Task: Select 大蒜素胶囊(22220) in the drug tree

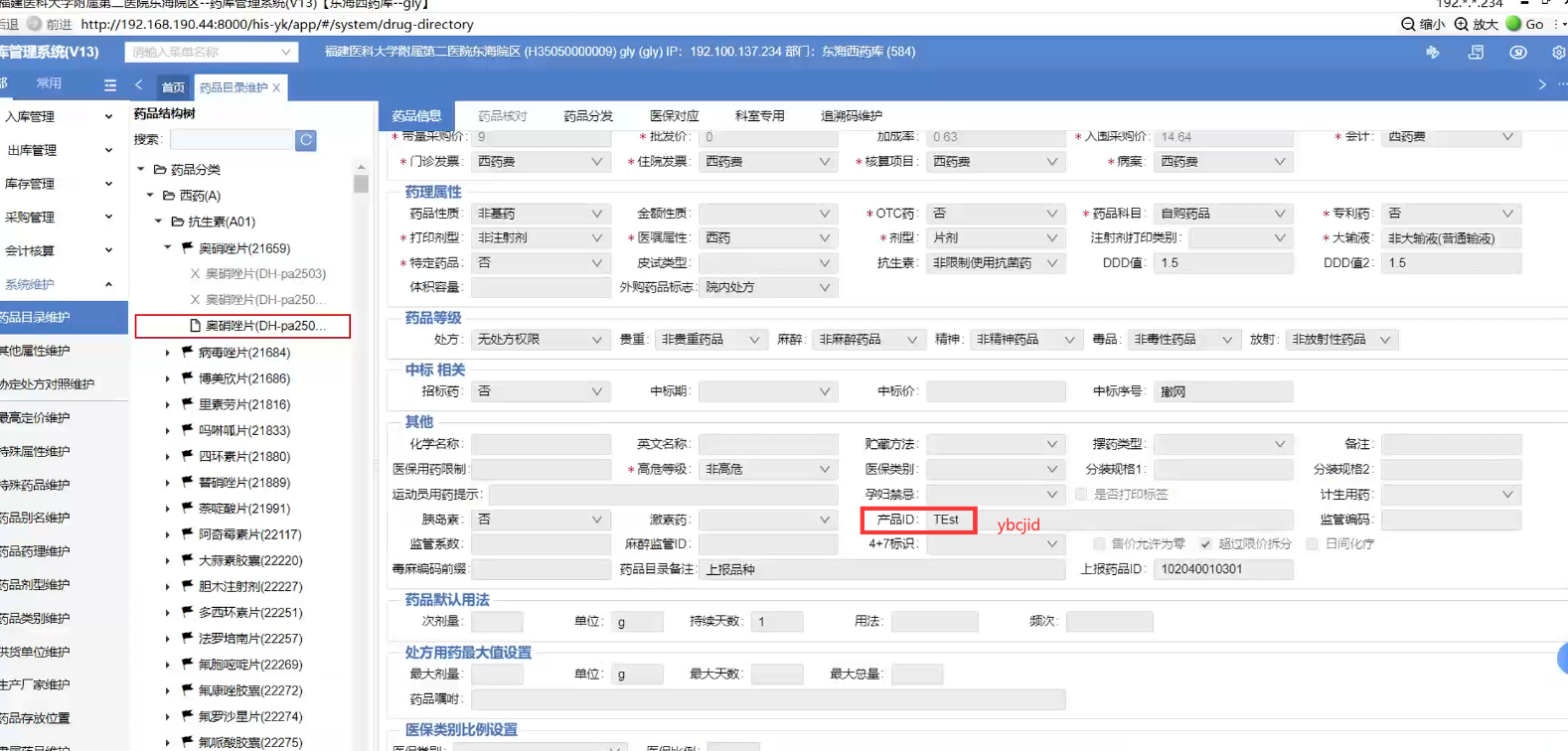Action: click(x=249, y=560)
